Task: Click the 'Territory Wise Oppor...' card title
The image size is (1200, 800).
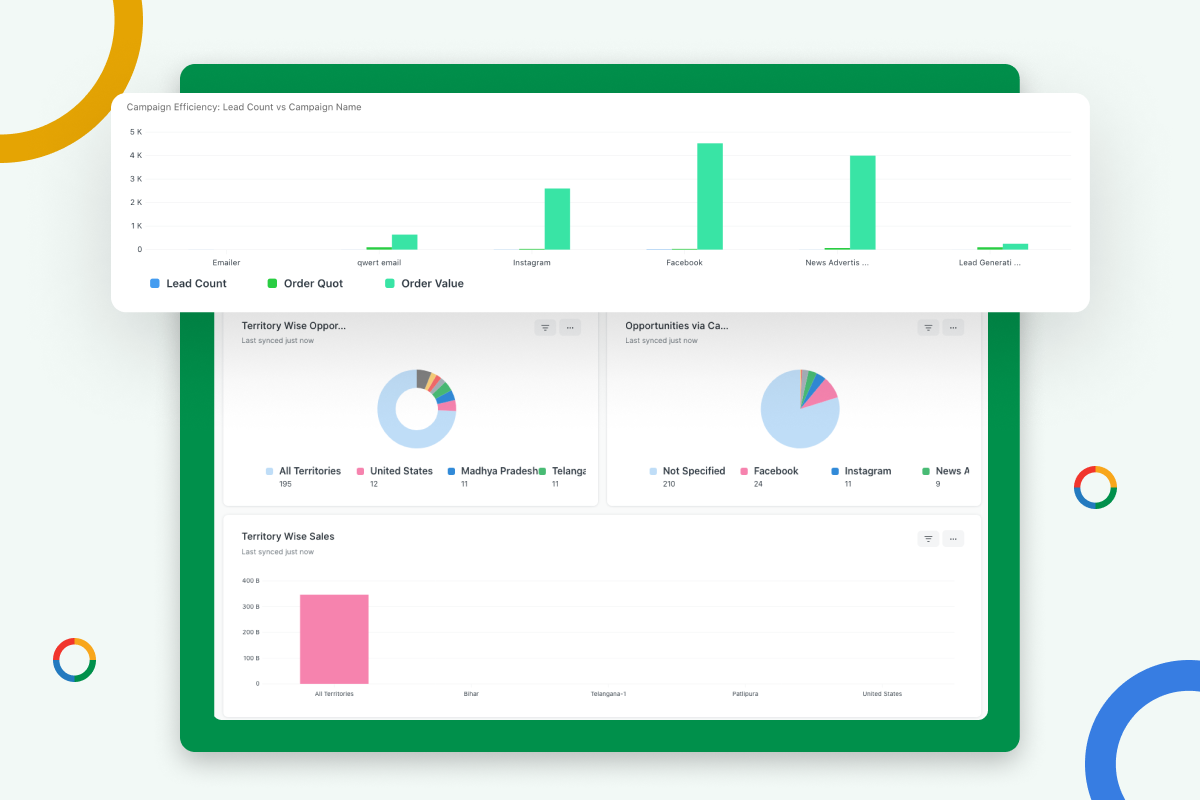Action: 294,326
